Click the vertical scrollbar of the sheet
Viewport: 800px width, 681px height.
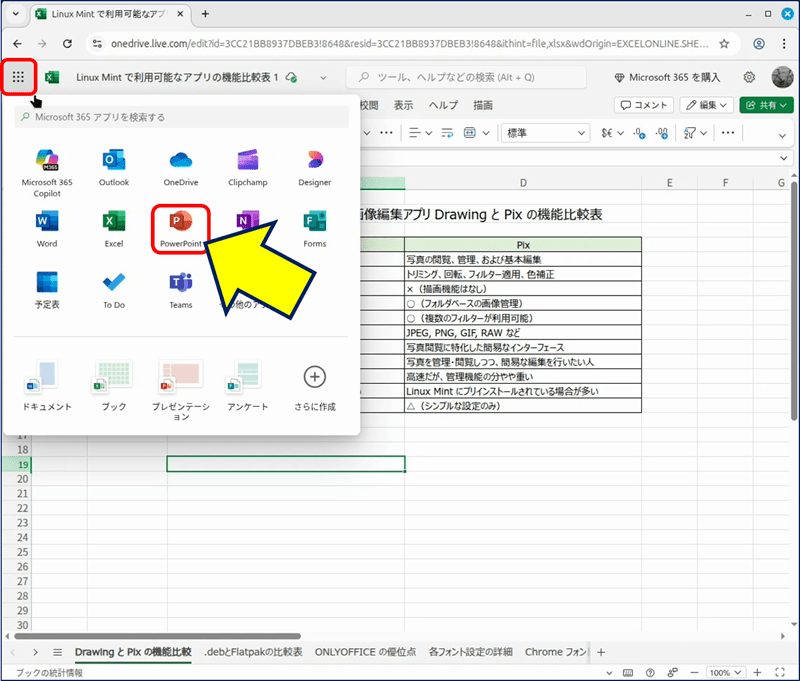pos(793,301)
